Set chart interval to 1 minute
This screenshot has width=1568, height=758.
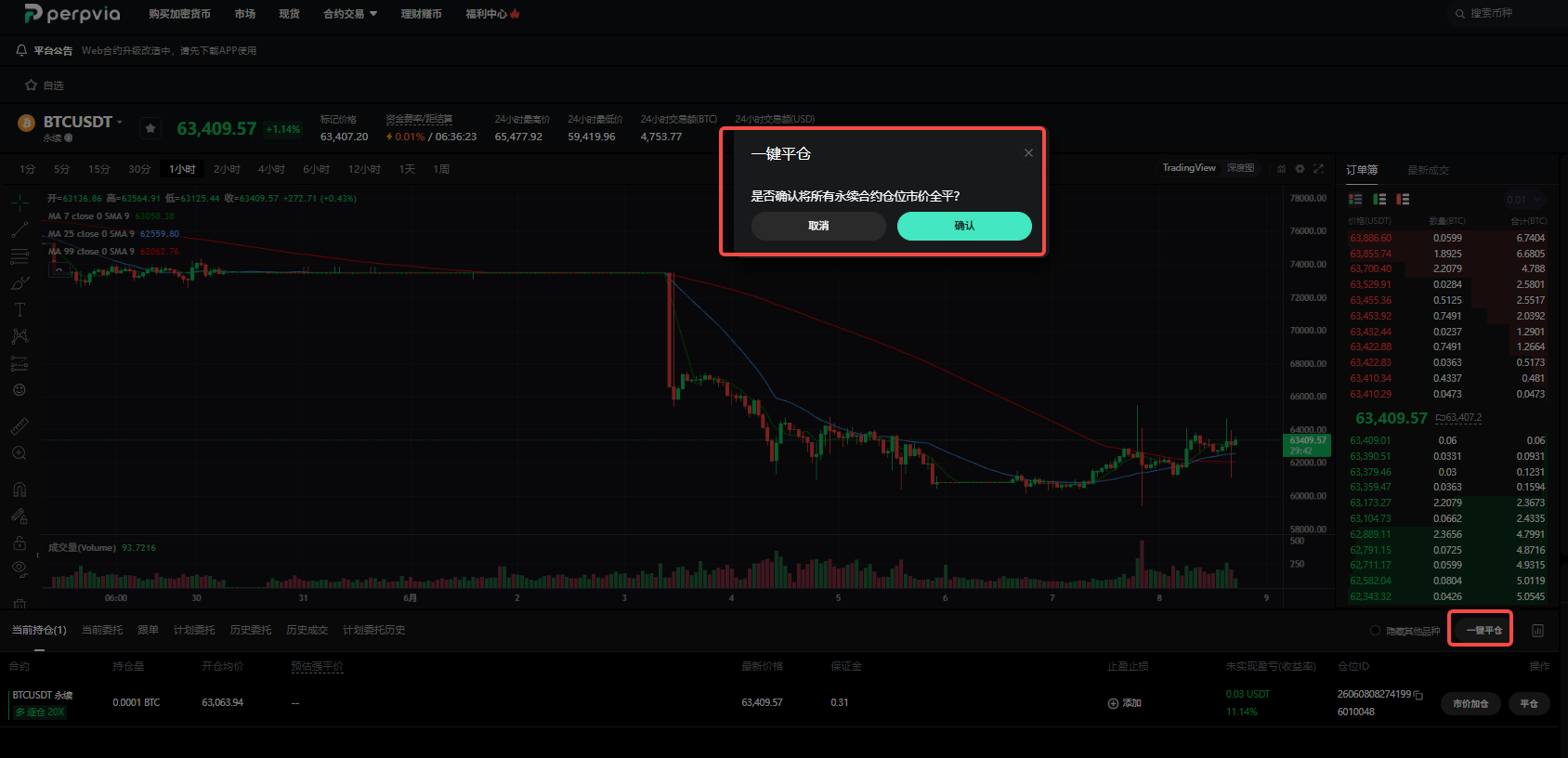click(x=28, y=169)
